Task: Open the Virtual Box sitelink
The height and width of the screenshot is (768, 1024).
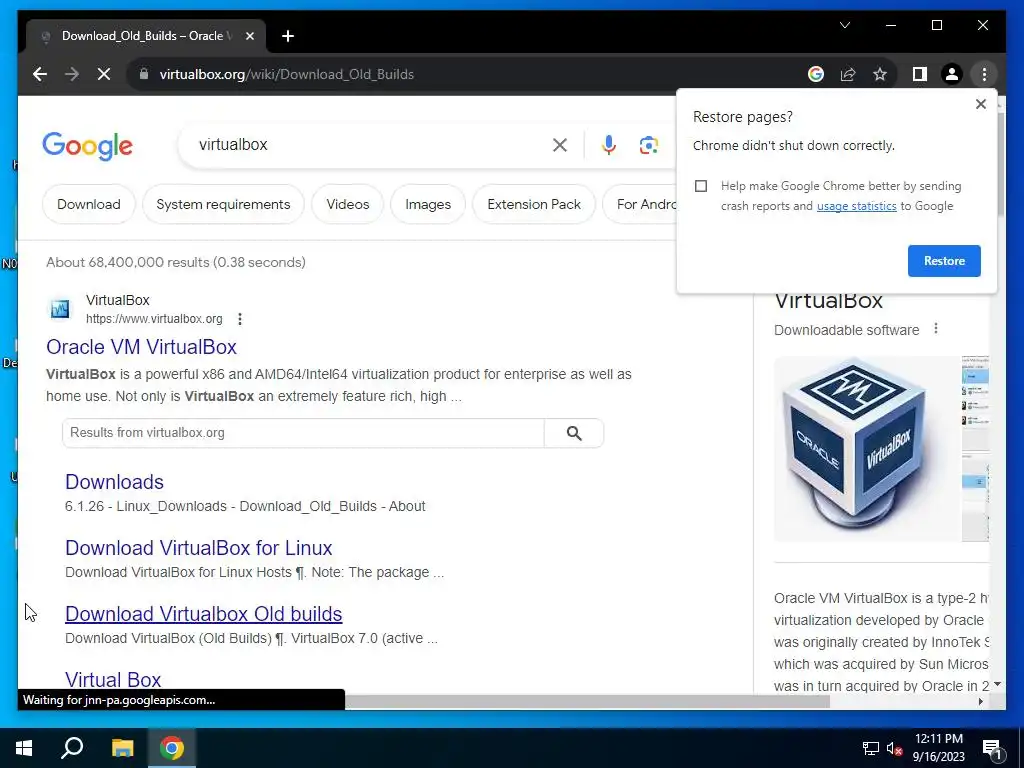Action: 113,679
